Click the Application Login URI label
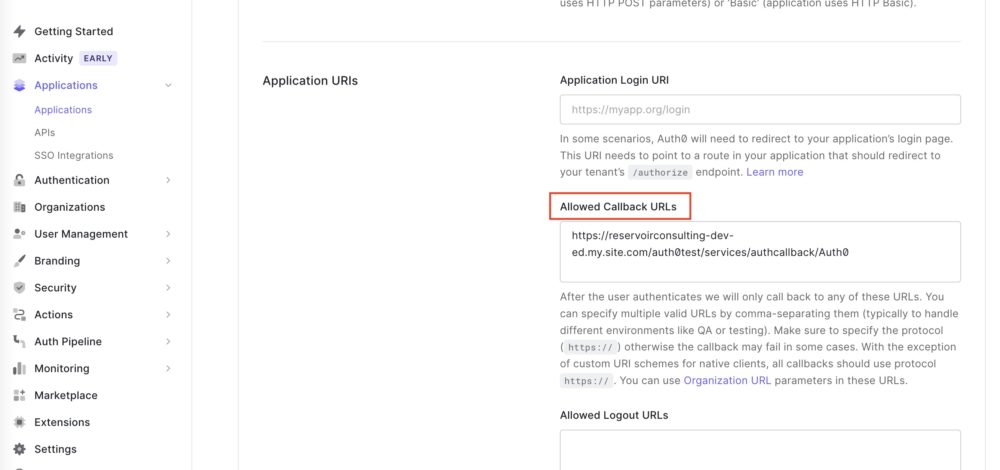The height and width of the screenshot is (470, 1000). point(614,80)
